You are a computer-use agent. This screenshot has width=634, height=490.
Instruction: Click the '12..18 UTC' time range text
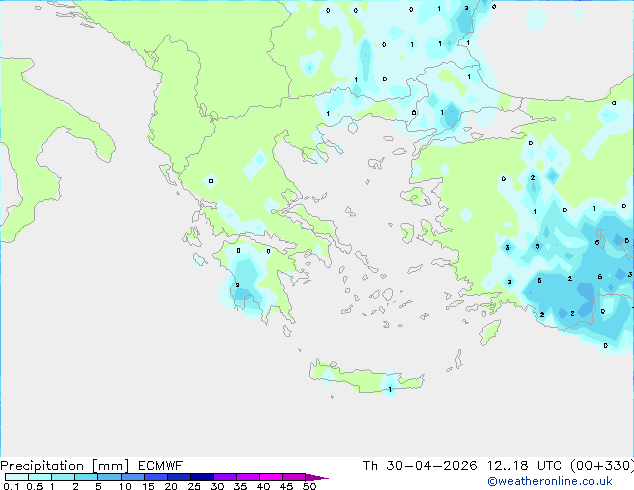click(524, 466)
